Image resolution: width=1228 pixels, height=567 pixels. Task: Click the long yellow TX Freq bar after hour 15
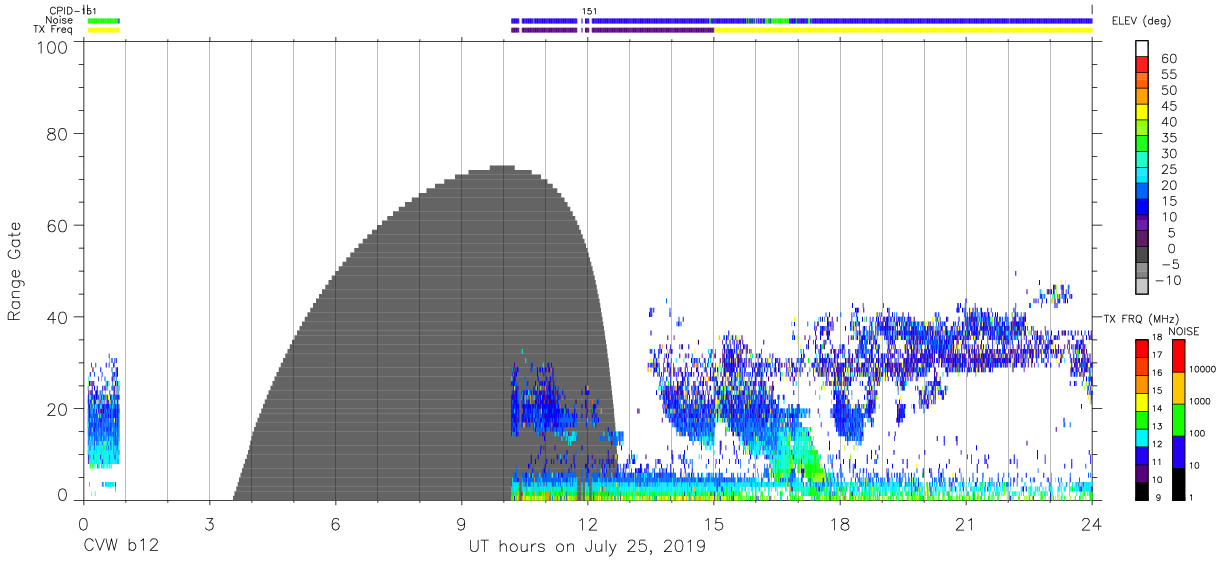coord(903,30)
